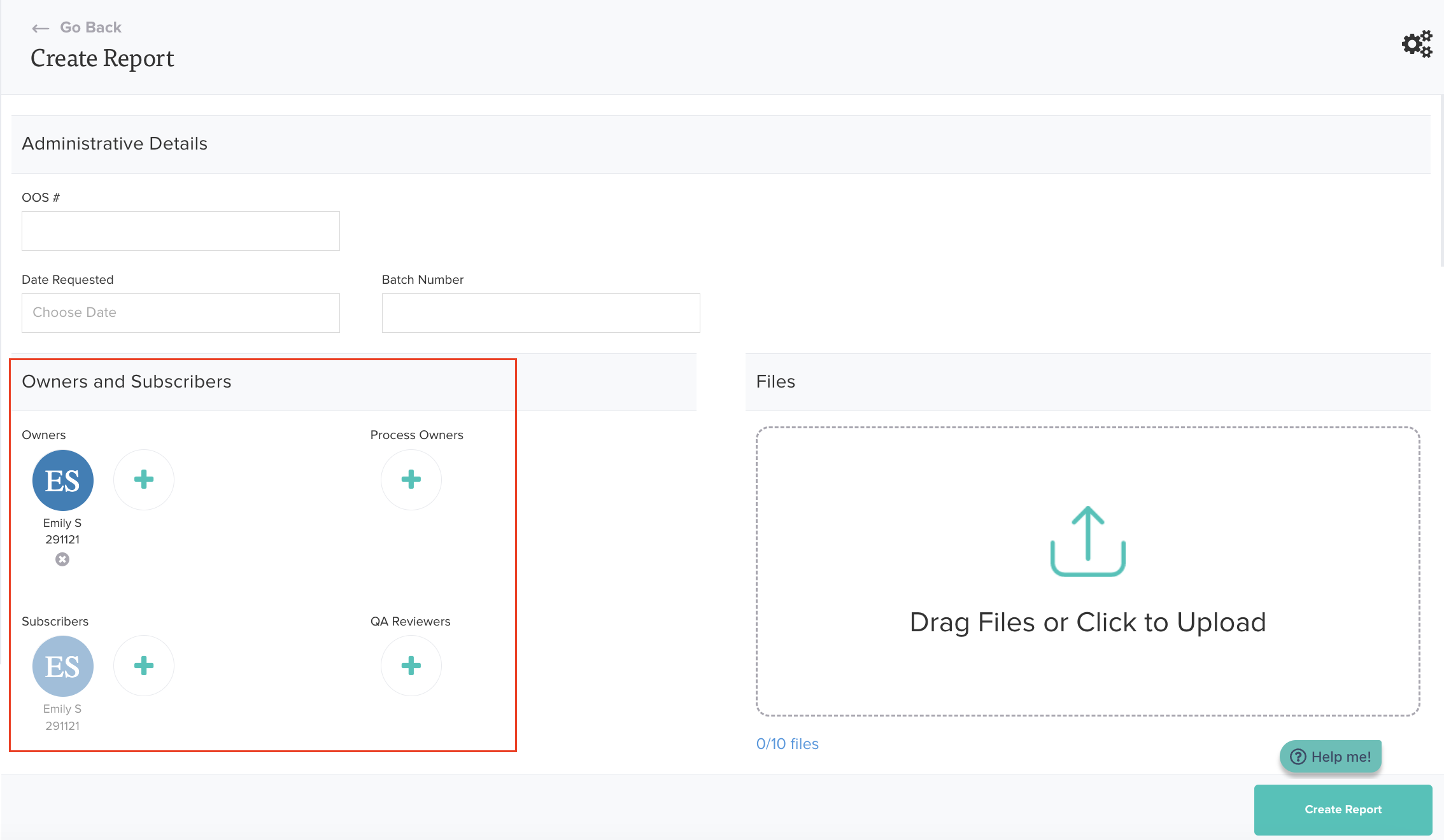Viewport: 1444px width, 840px height.
Task: Add a subscriber using plus icon
Action: (144, 666)
